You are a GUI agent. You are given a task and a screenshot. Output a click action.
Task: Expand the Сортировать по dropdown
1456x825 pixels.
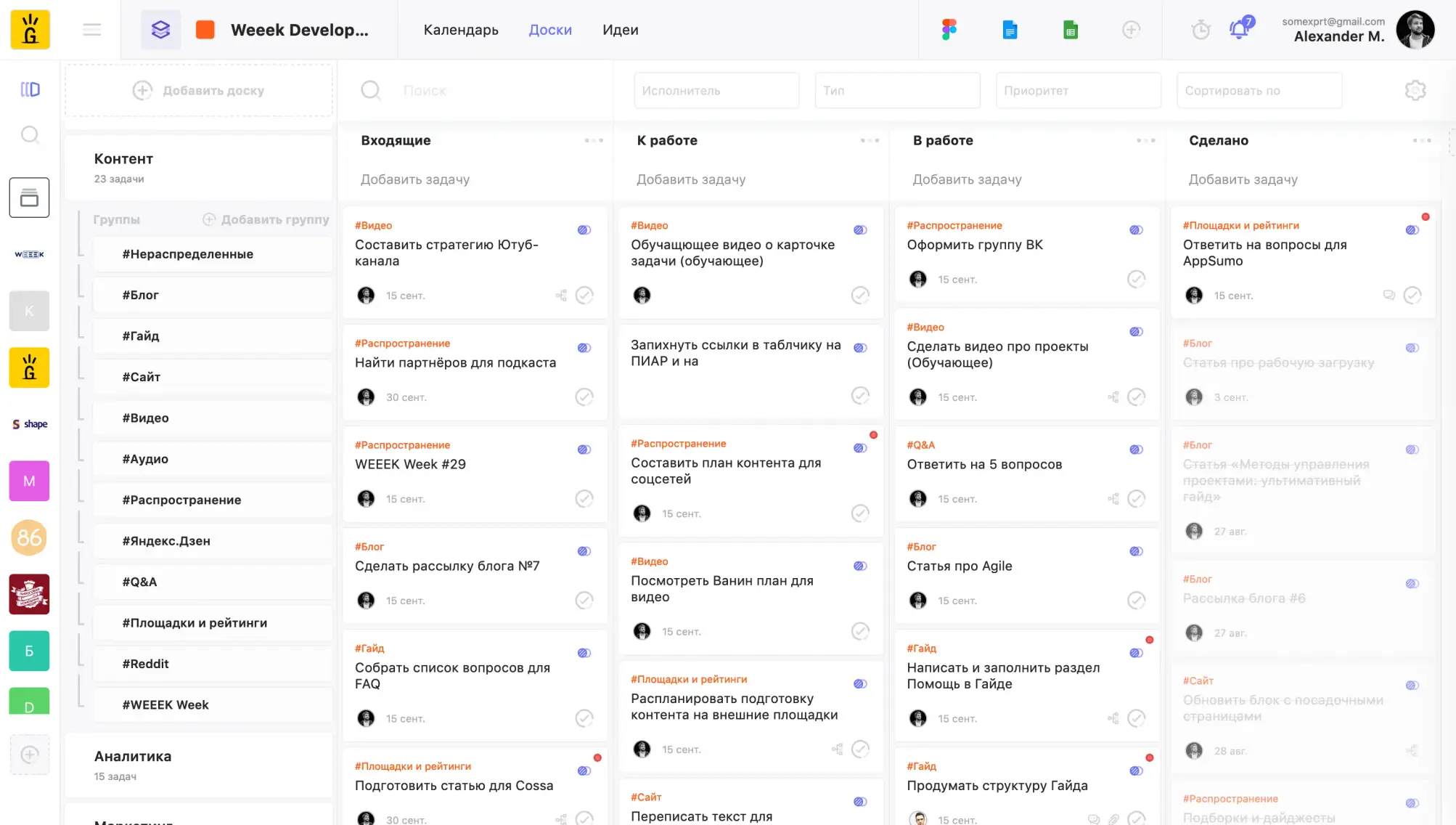click(x=1259, y=91)
